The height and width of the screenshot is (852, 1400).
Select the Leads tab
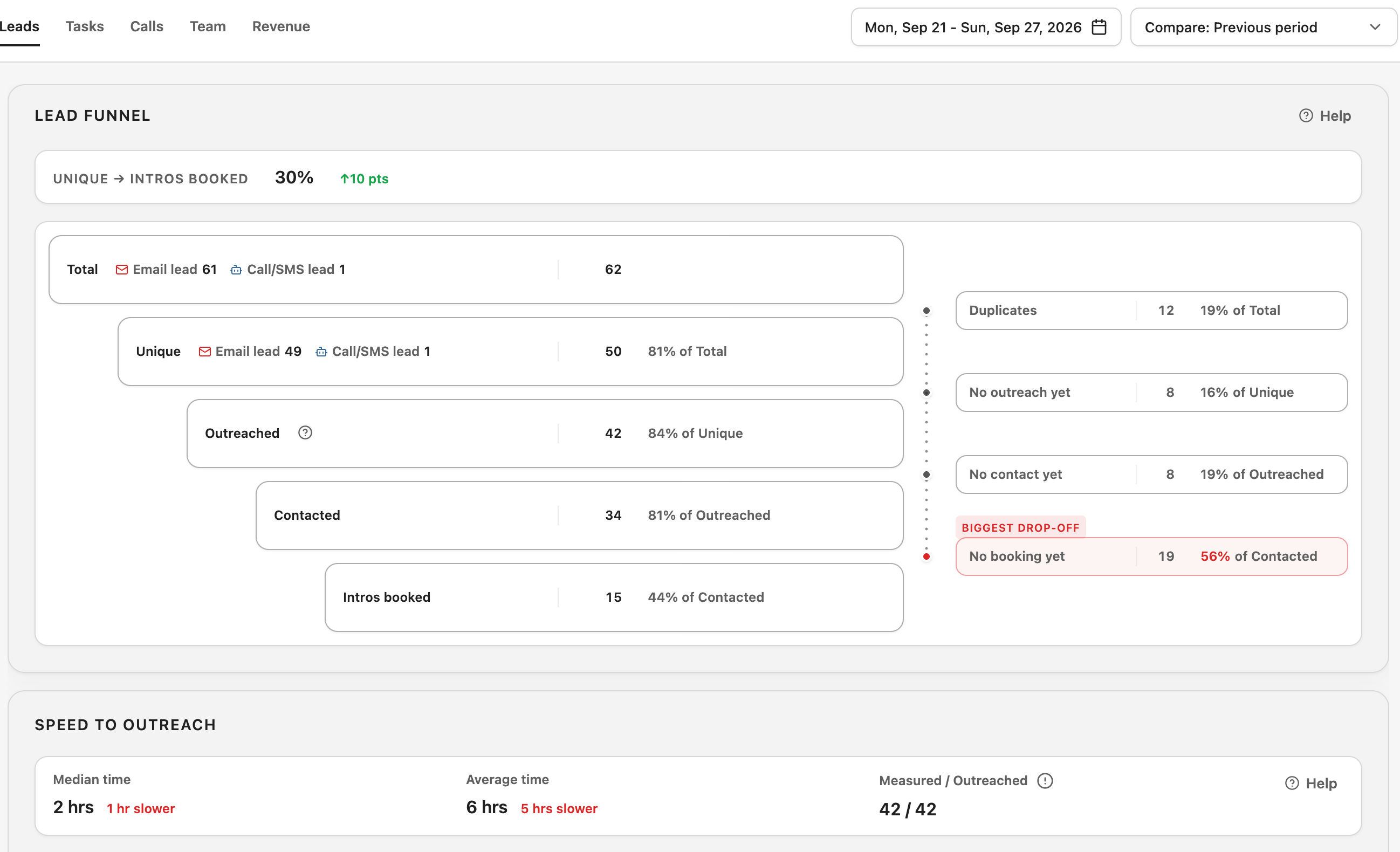(x=19, y=26)
